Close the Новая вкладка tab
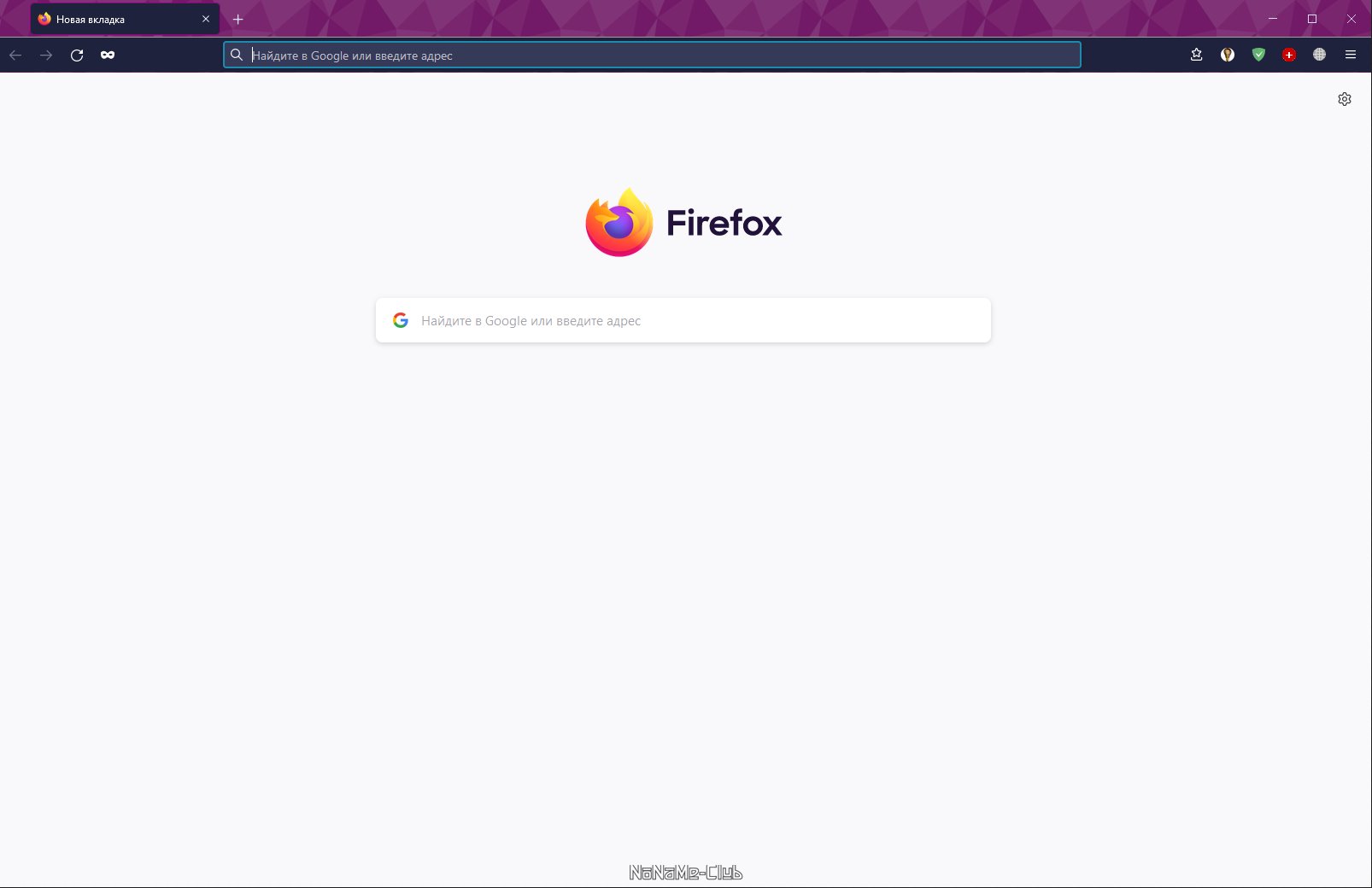 coord(206,19)
